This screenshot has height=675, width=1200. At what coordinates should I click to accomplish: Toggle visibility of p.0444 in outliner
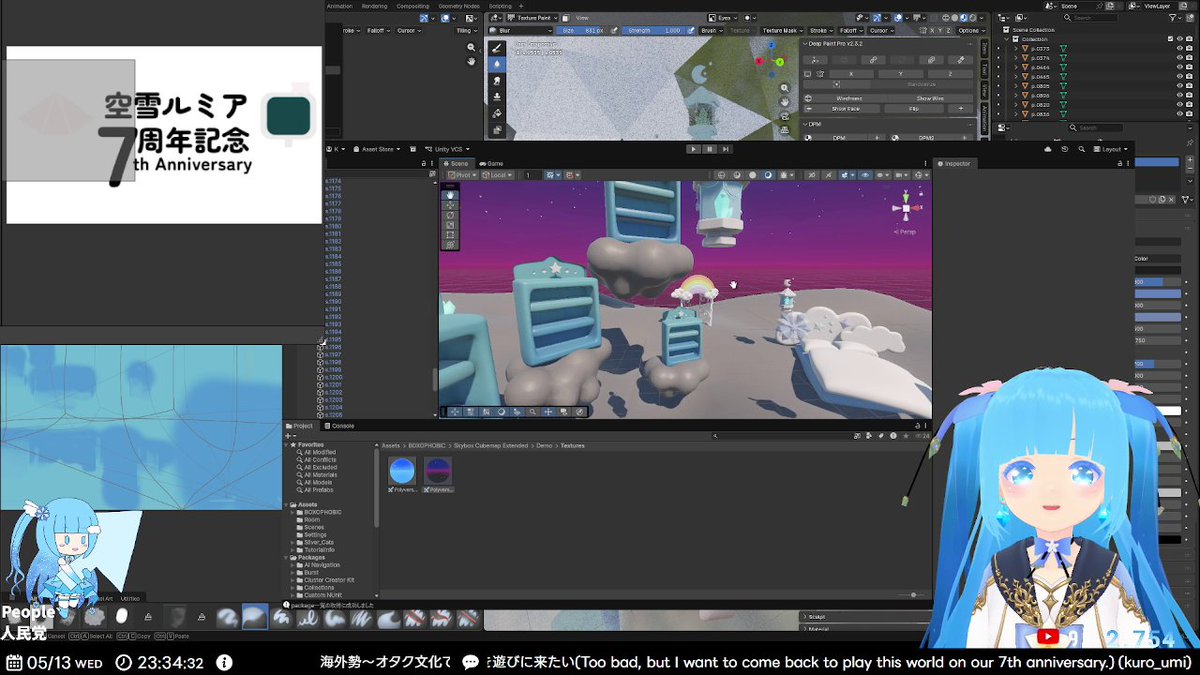1180,67
